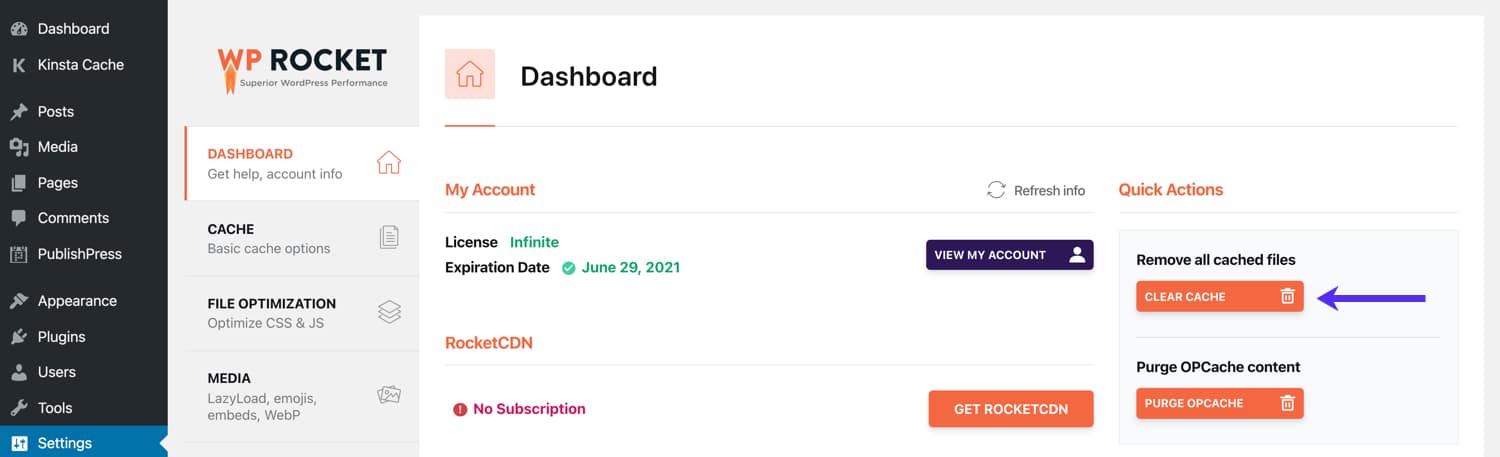Open Users in the WordPress sidebar
This screenshot has width=1500, height=457.
point(57,372)
